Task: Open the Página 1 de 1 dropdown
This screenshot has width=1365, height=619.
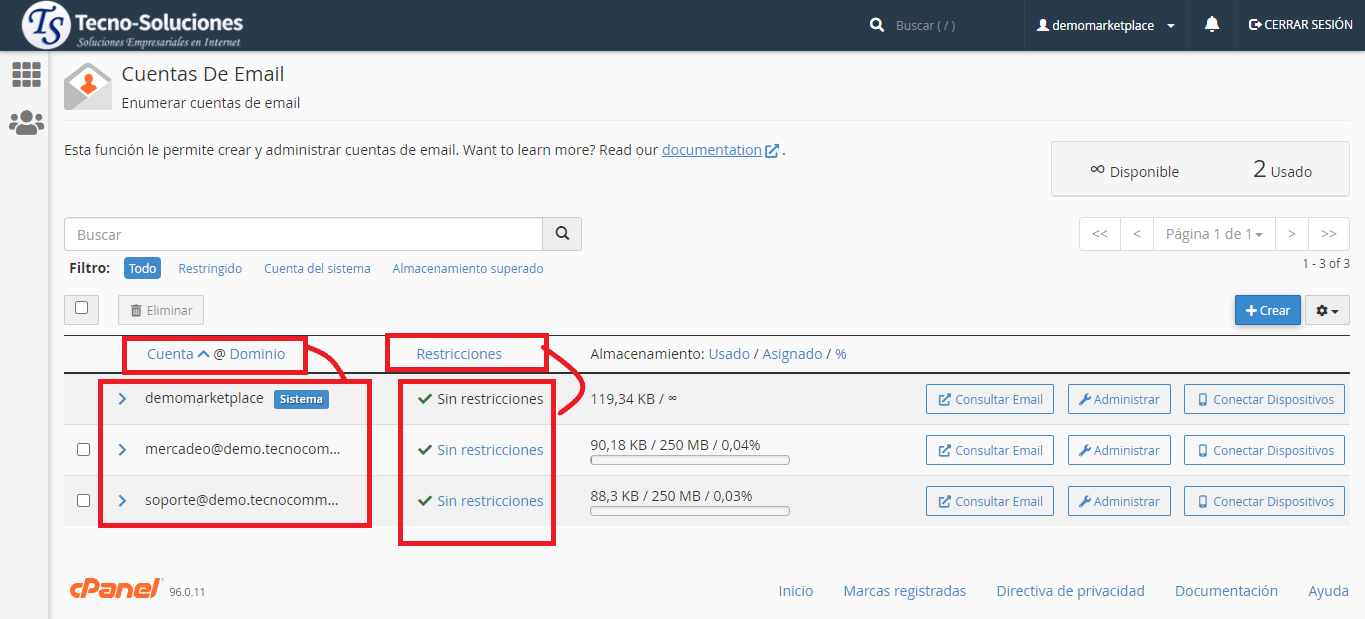Action: (1214, 234)
